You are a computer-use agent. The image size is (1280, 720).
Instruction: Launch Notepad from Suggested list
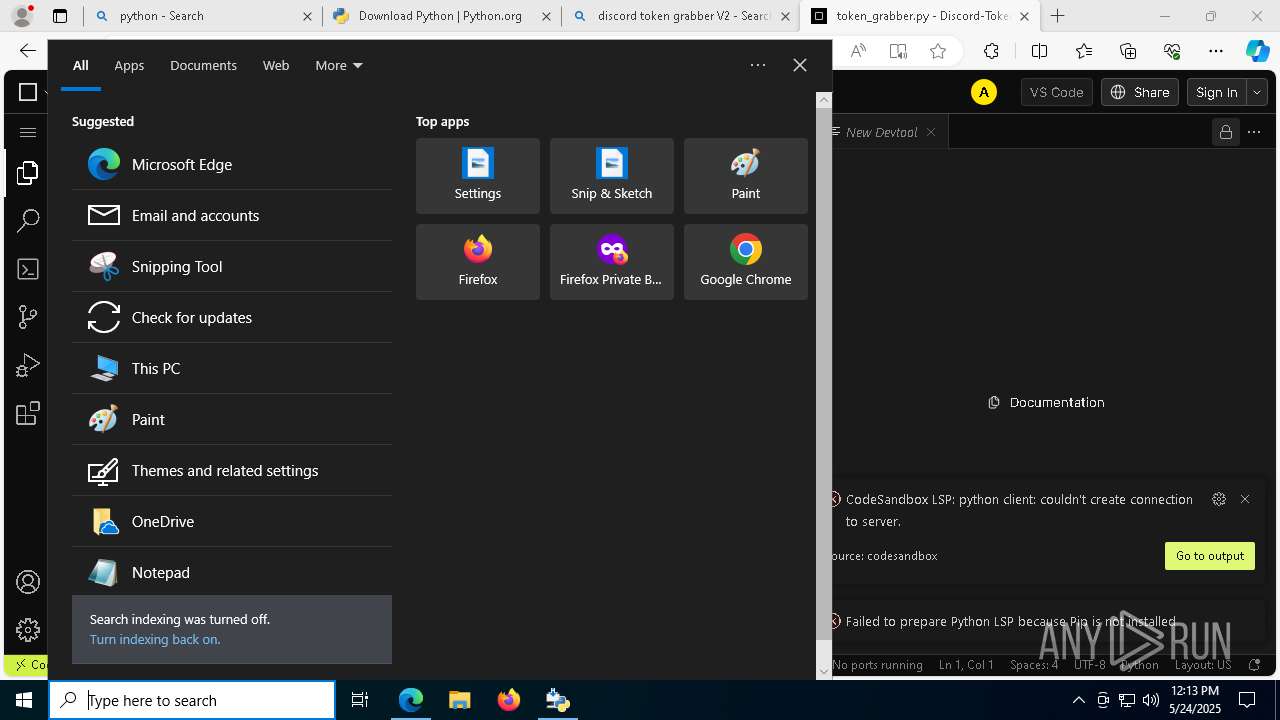[232, 572]
